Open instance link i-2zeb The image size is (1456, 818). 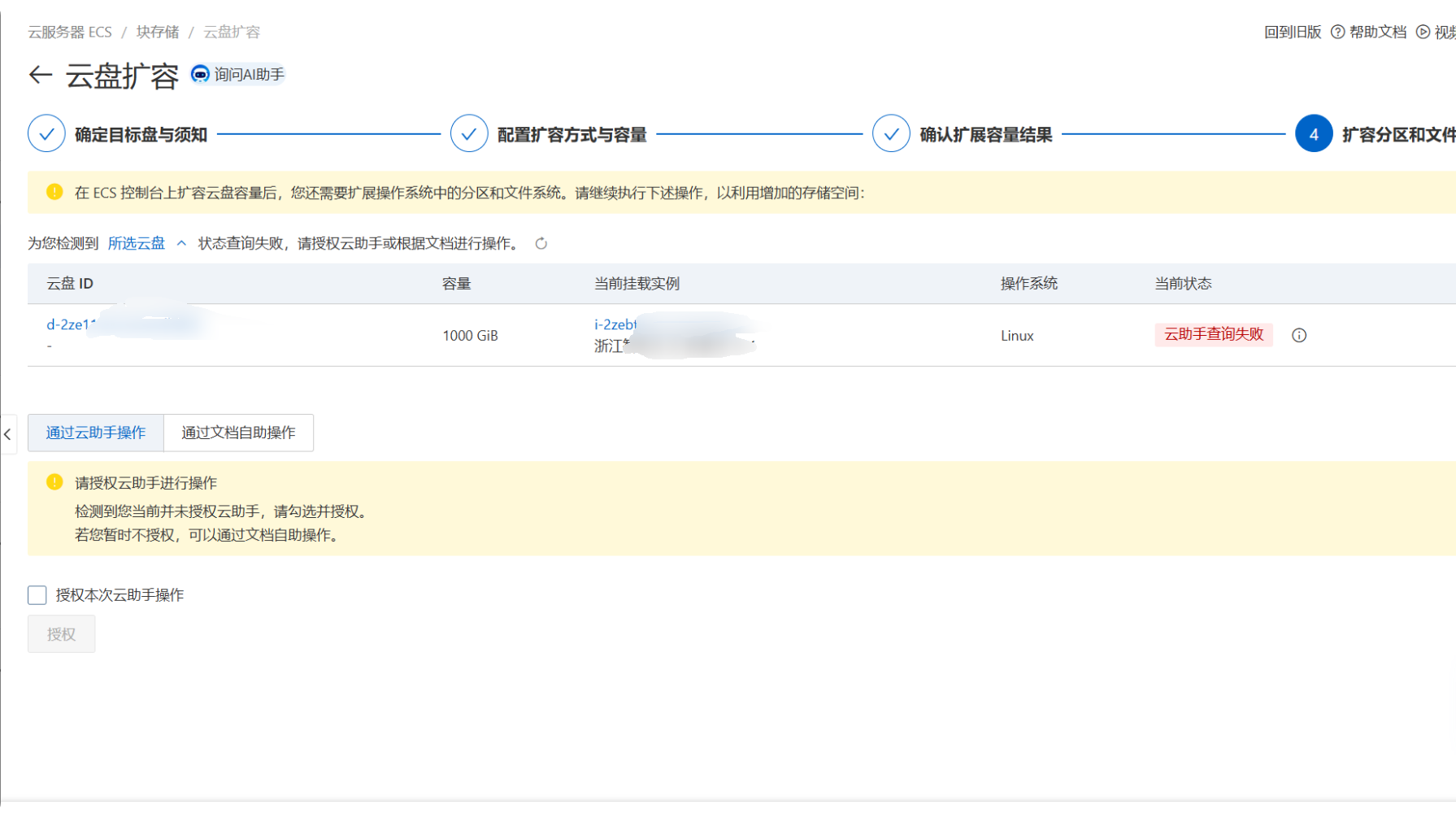[615, 324]
